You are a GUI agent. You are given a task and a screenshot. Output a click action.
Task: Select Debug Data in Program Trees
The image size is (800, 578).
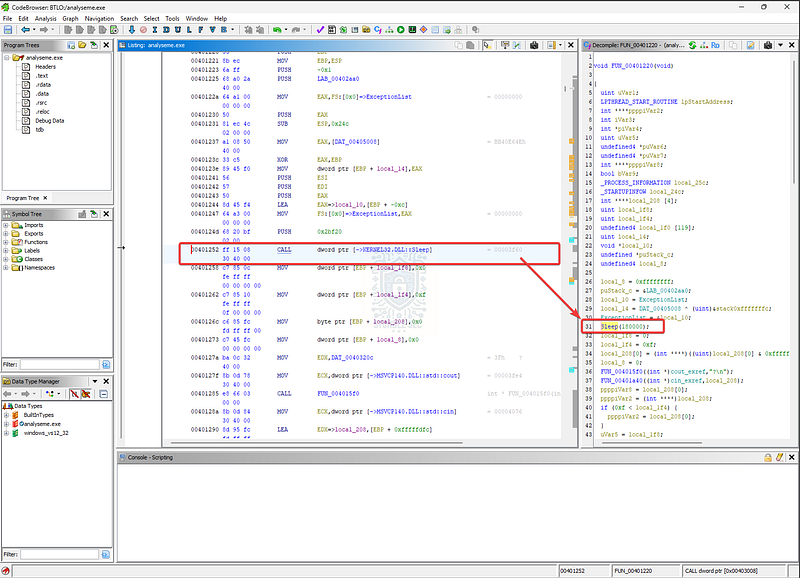tap(49, 121)
